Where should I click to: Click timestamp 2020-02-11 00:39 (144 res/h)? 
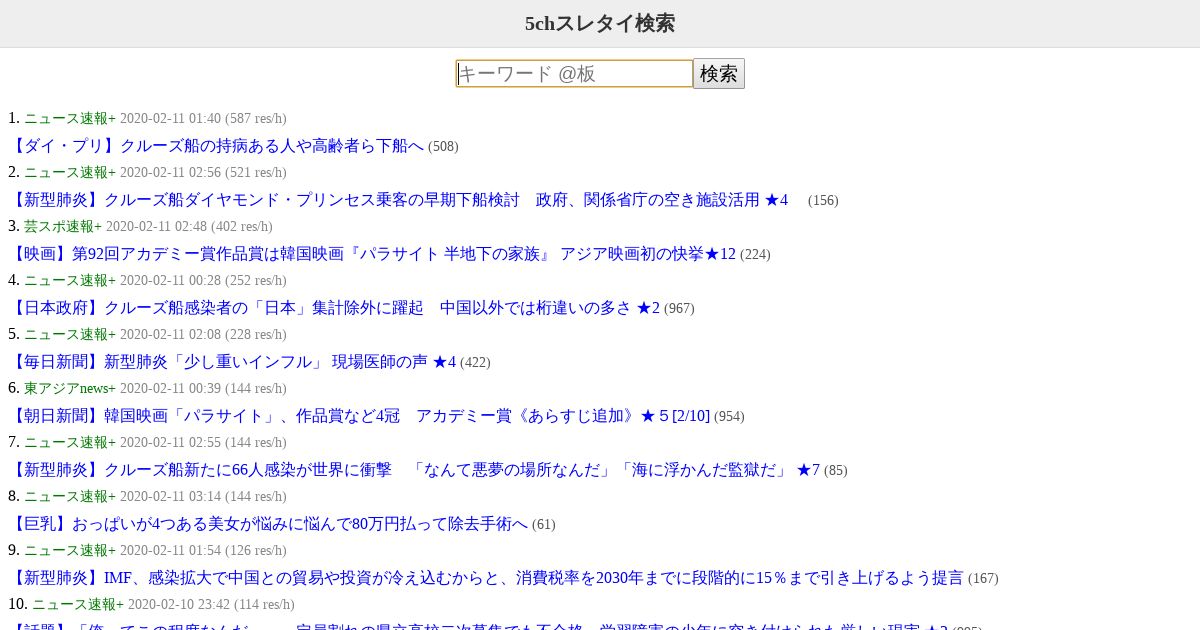(203, 389)
